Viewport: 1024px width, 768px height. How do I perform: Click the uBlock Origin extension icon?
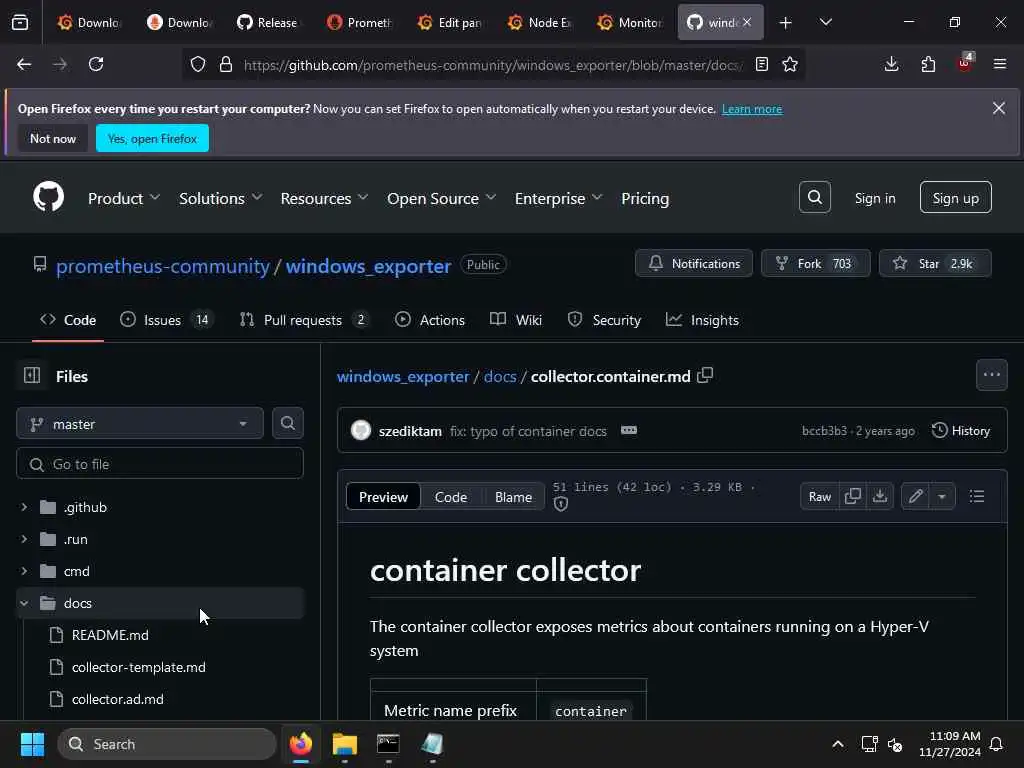click(x=964, y=64)
